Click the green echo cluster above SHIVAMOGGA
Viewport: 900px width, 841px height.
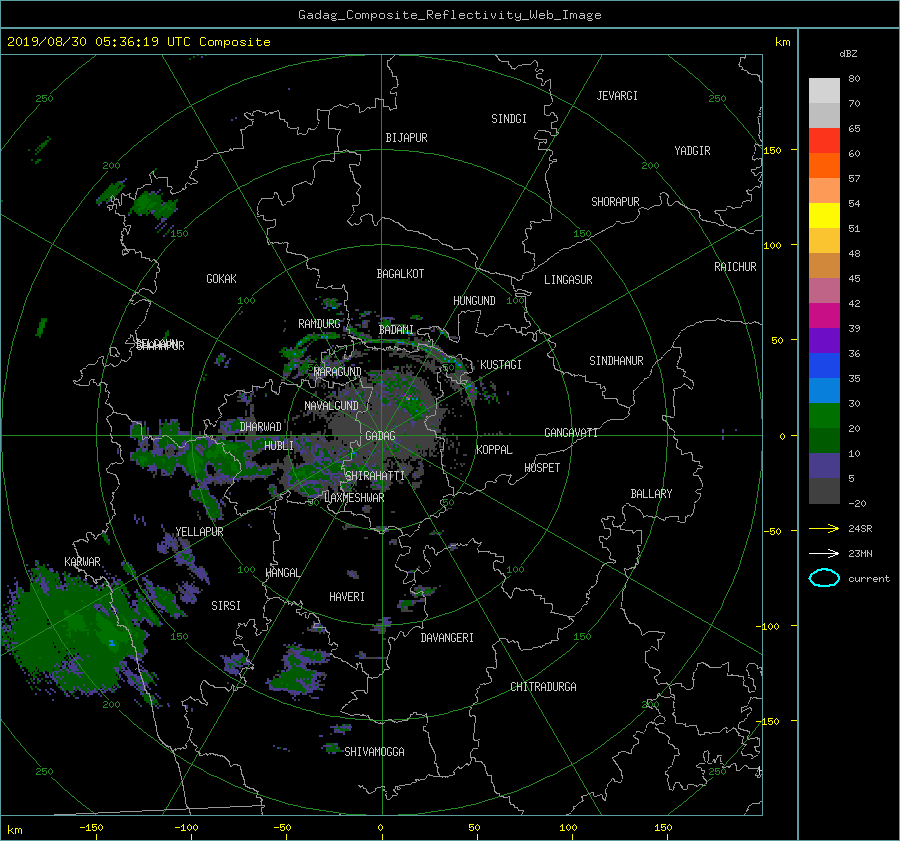click(297, 671)
